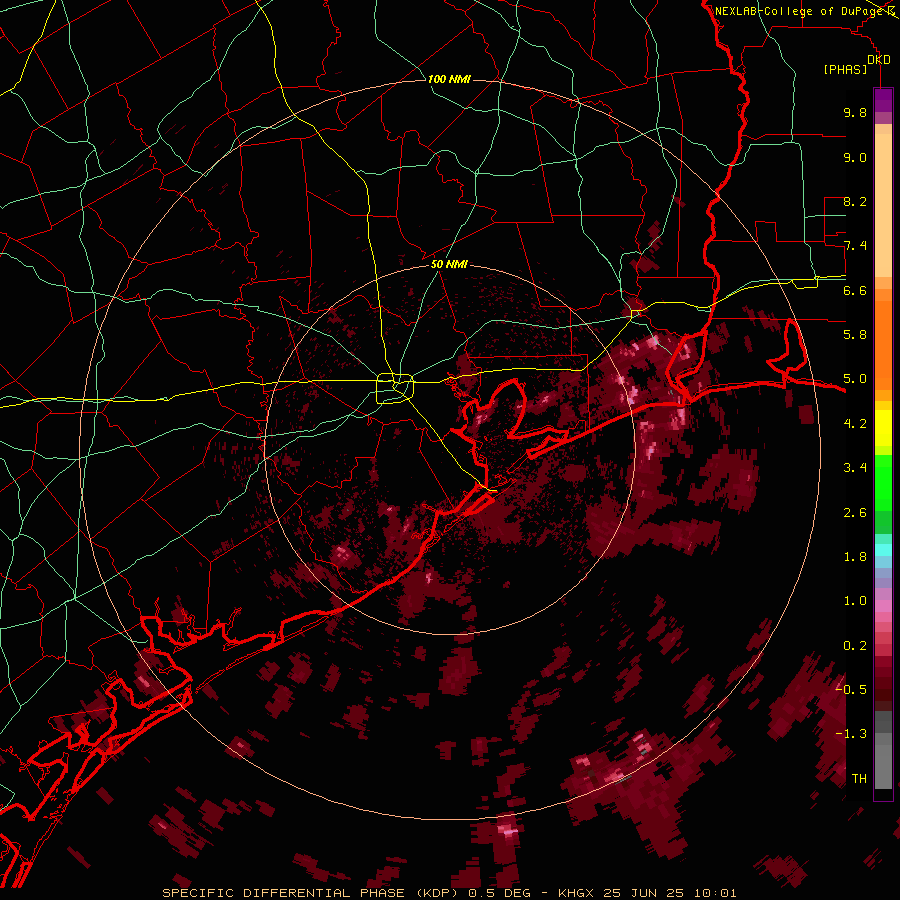Click the 5.8 scale value

tap(855, 335)
